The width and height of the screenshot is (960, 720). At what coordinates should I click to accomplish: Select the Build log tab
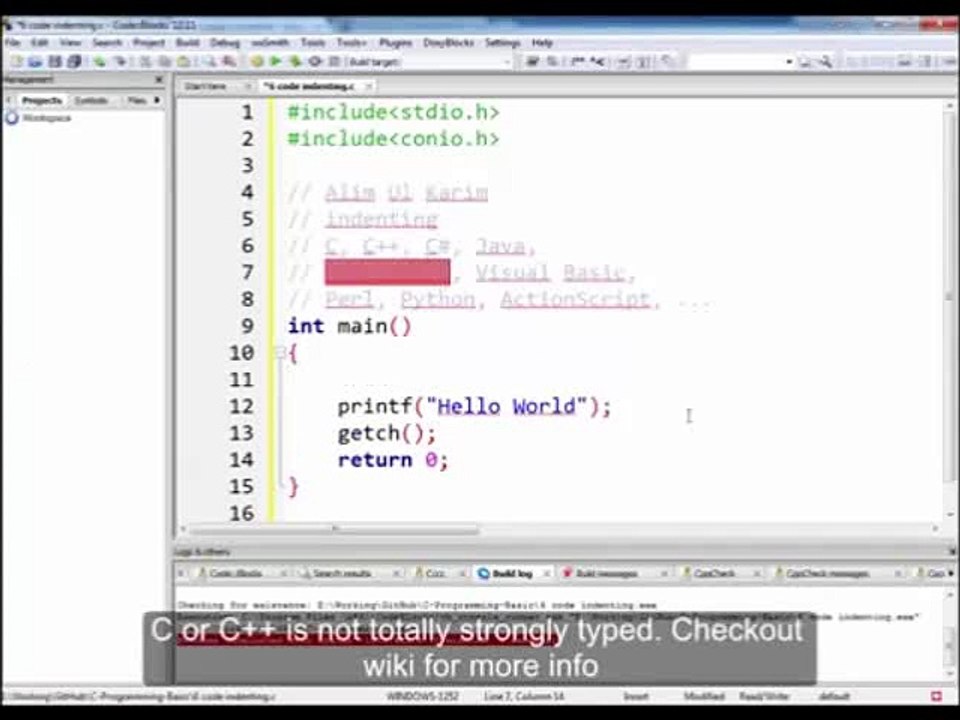click(512, 573)
